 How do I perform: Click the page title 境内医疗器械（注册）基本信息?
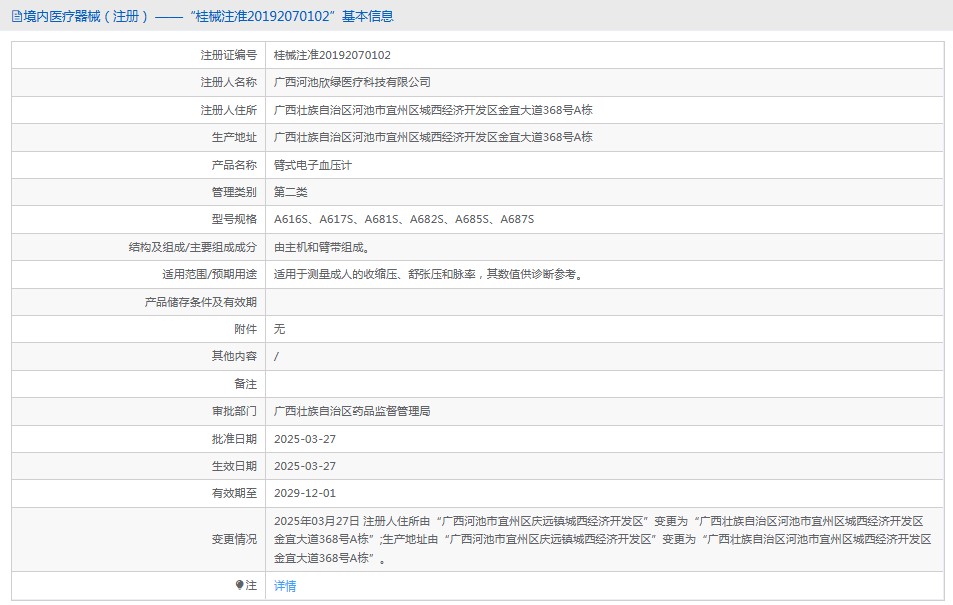(x=208, y=16)
